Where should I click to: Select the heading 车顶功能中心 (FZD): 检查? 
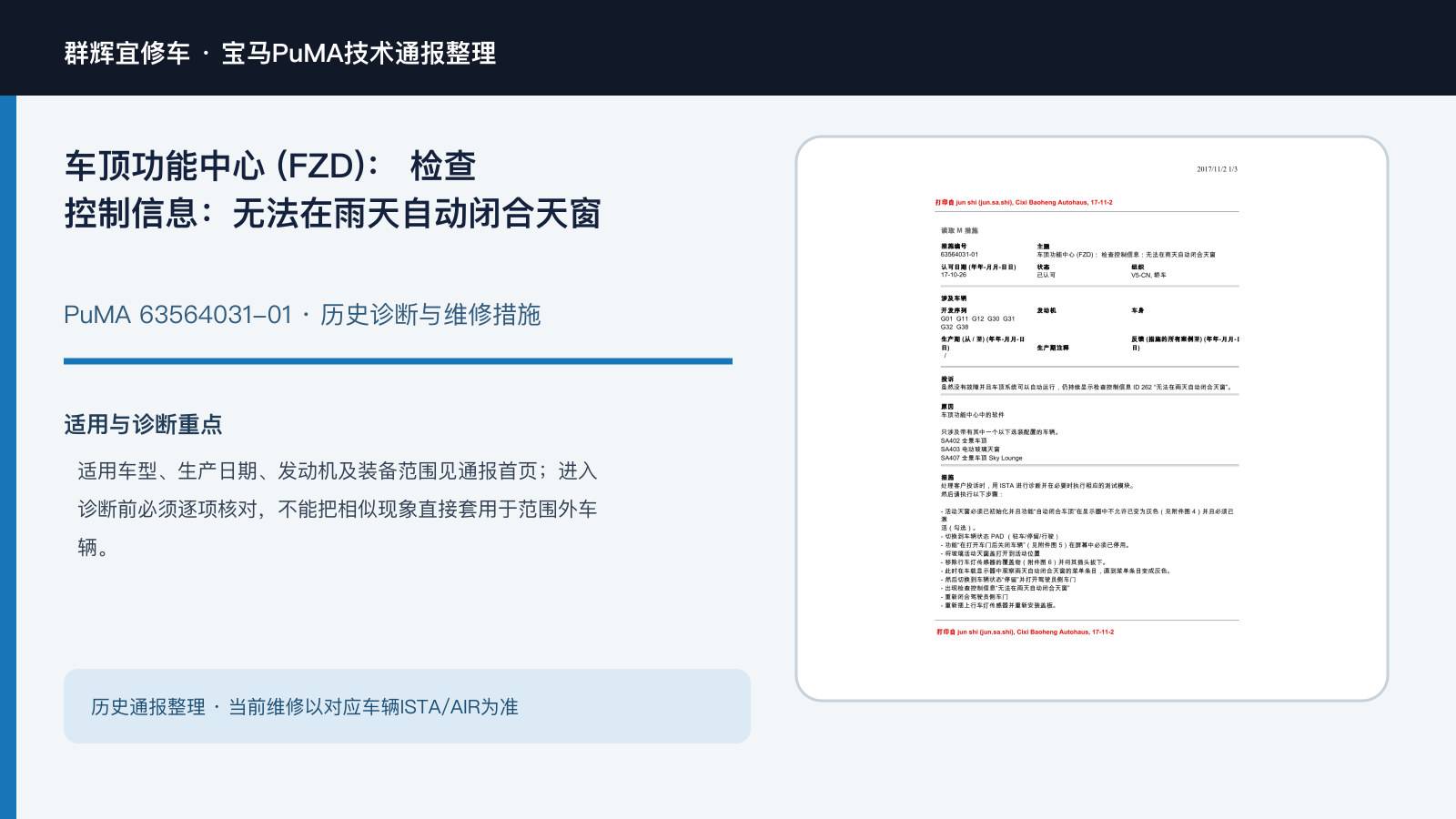[x=270, y=166]
